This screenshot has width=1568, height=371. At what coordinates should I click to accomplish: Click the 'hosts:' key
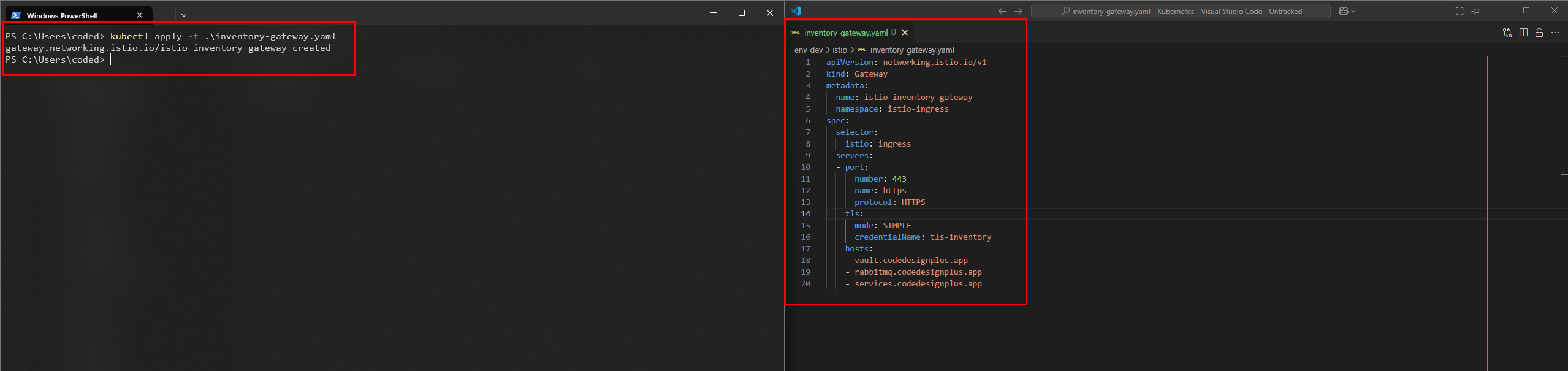[x=859, y=248]
